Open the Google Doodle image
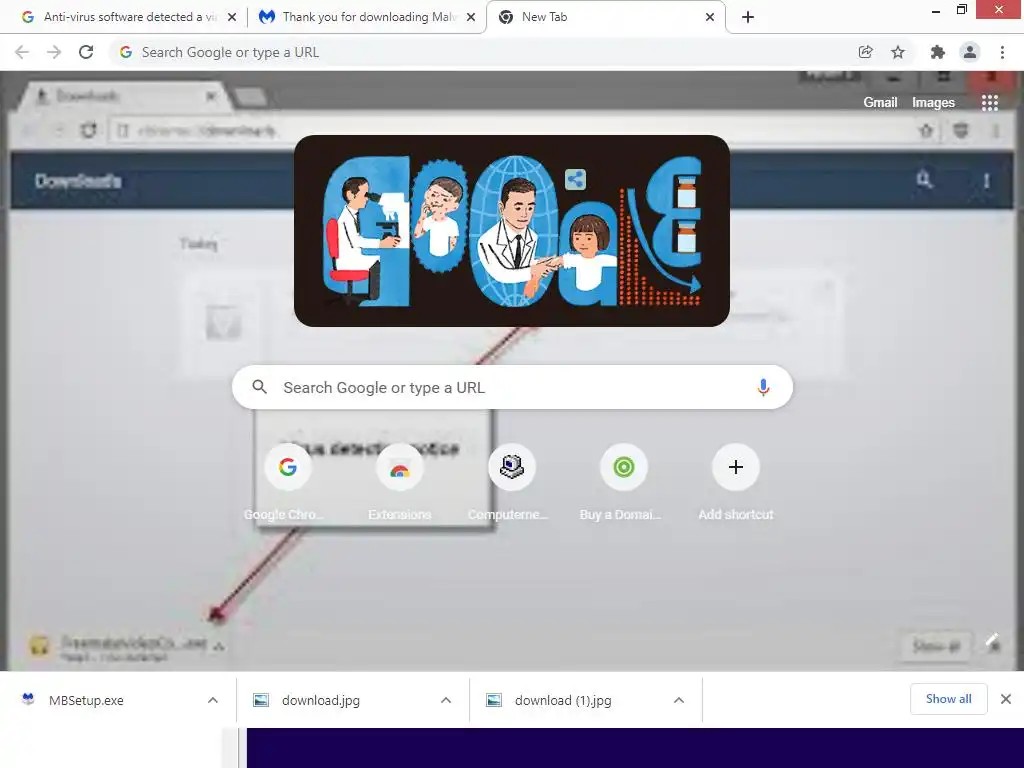This screenshot has width=1024, height=768. (x=511, y=231)
